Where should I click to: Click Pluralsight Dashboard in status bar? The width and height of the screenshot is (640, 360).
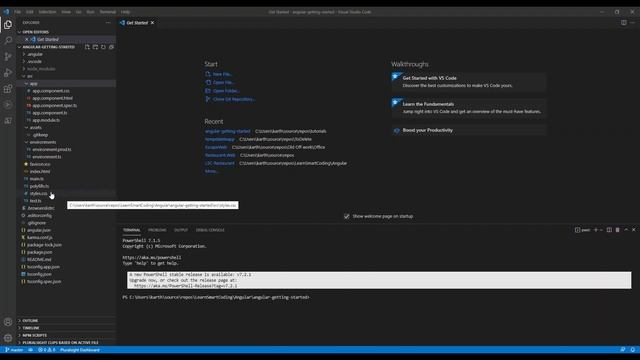pos(80,350)
